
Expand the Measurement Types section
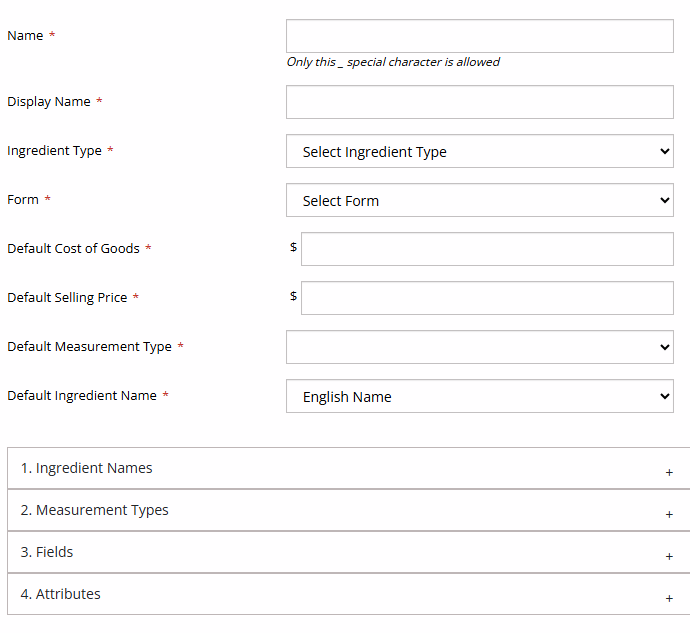(x=95, y=510)
